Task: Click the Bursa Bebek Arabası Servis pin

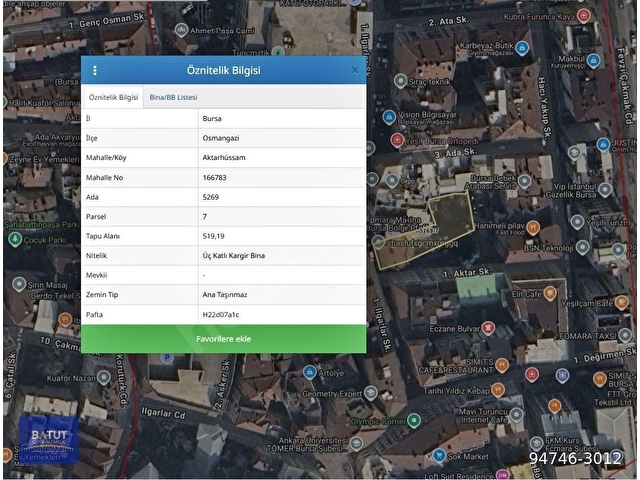Action: pos(524,181)
